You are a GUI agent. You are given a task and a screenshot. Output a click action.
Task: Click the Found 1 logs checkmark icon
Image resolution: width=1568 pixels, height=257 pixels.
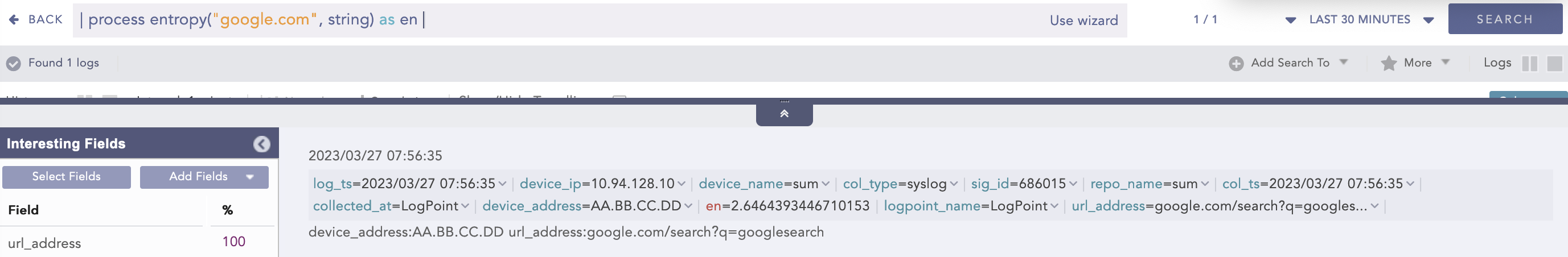pos(14,63)
